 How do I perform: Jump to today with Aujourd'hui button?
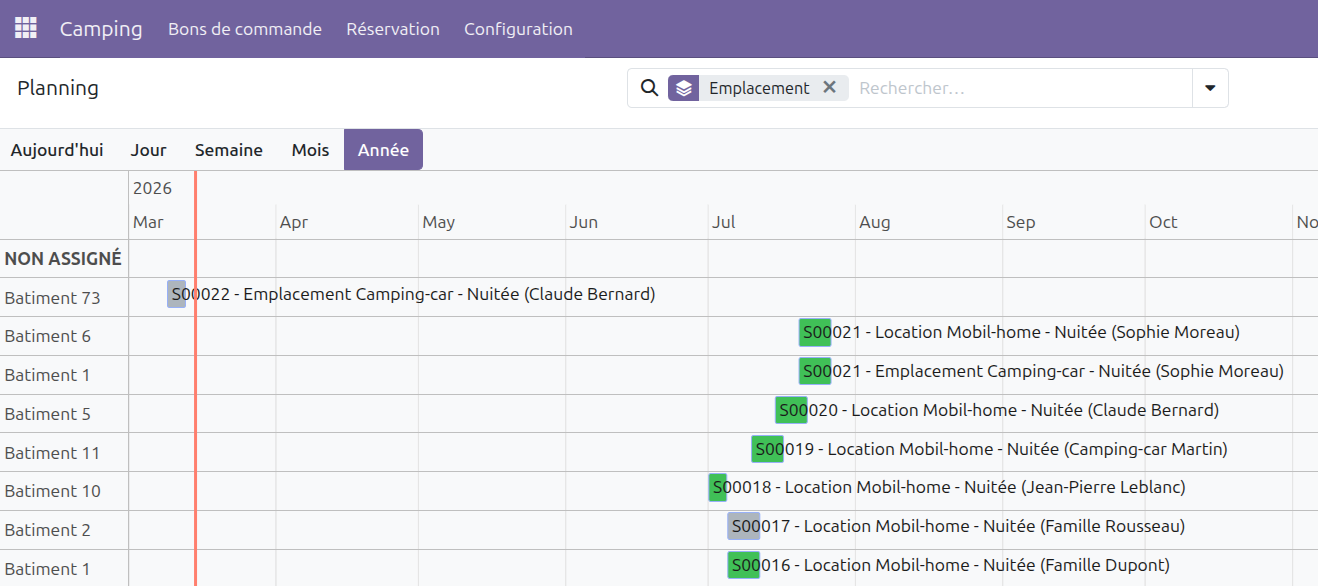[57, 150]
